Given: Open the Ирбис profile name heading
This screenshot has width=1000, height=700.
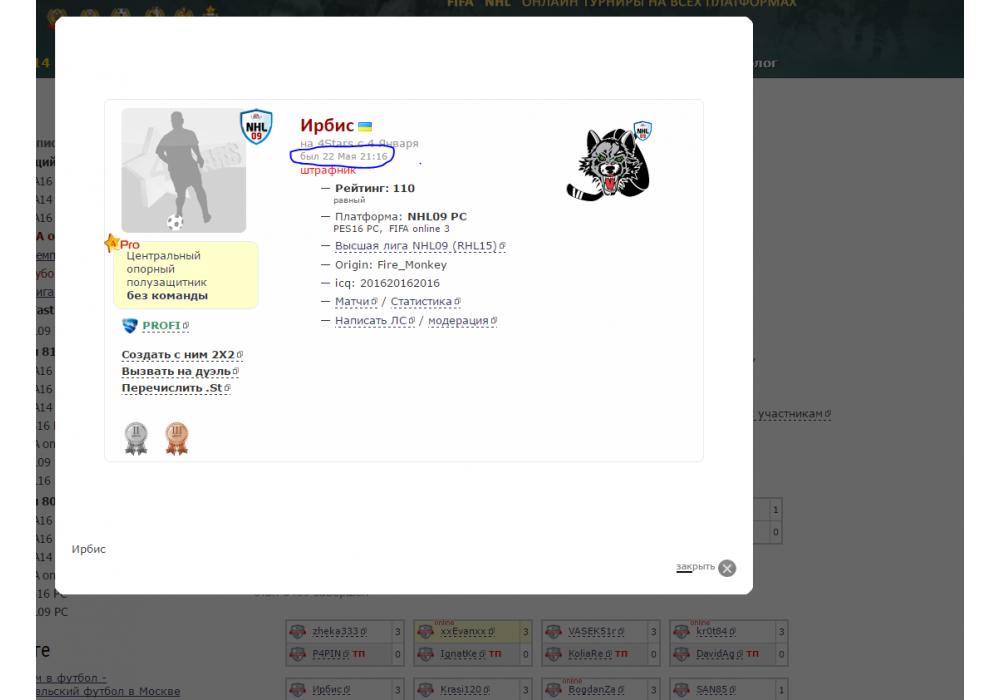Looking at the screenshot, I should [x=327, y=125].
